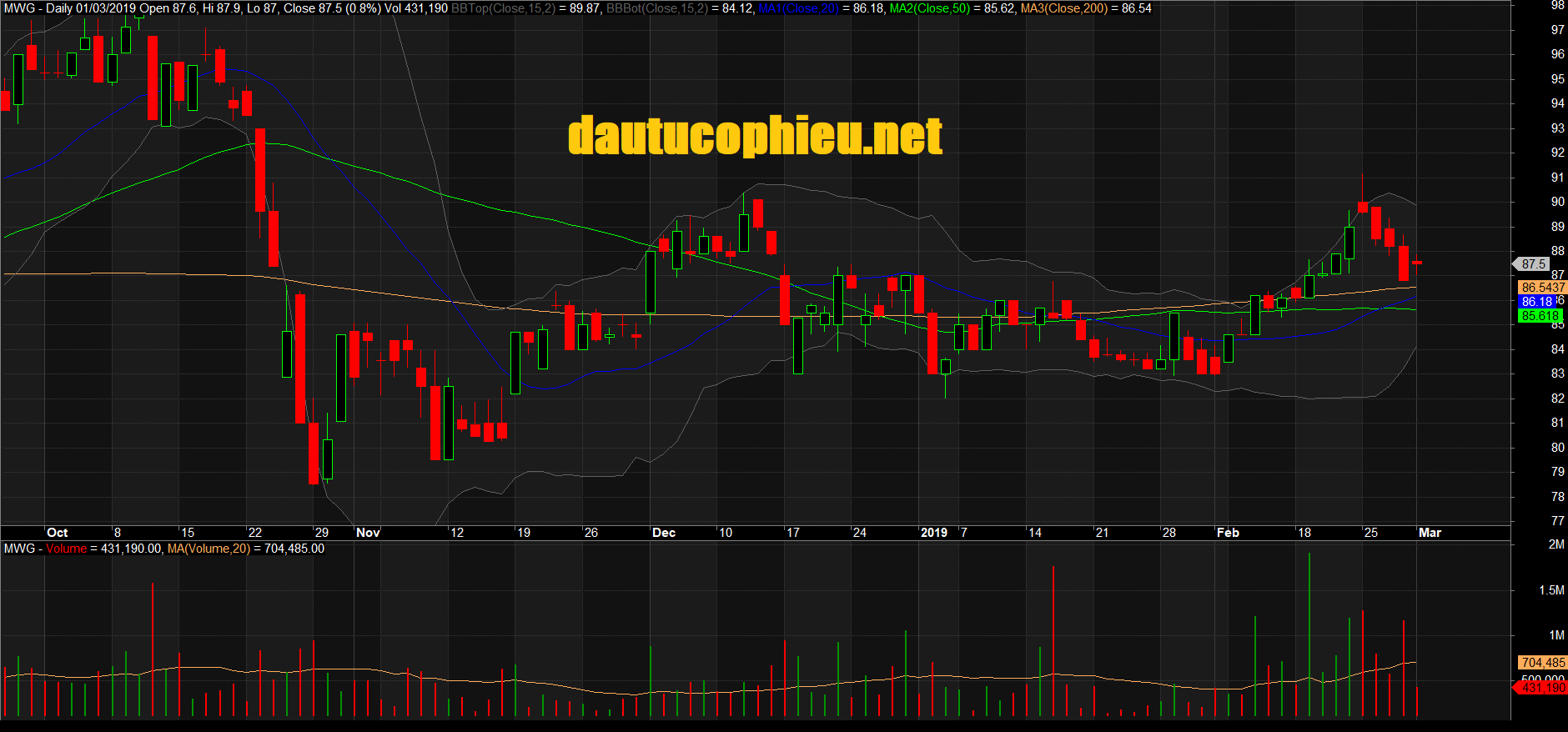Click the dautucophieu.net watermark text
The image size is (1568, 732).
[x=755, y=136]
